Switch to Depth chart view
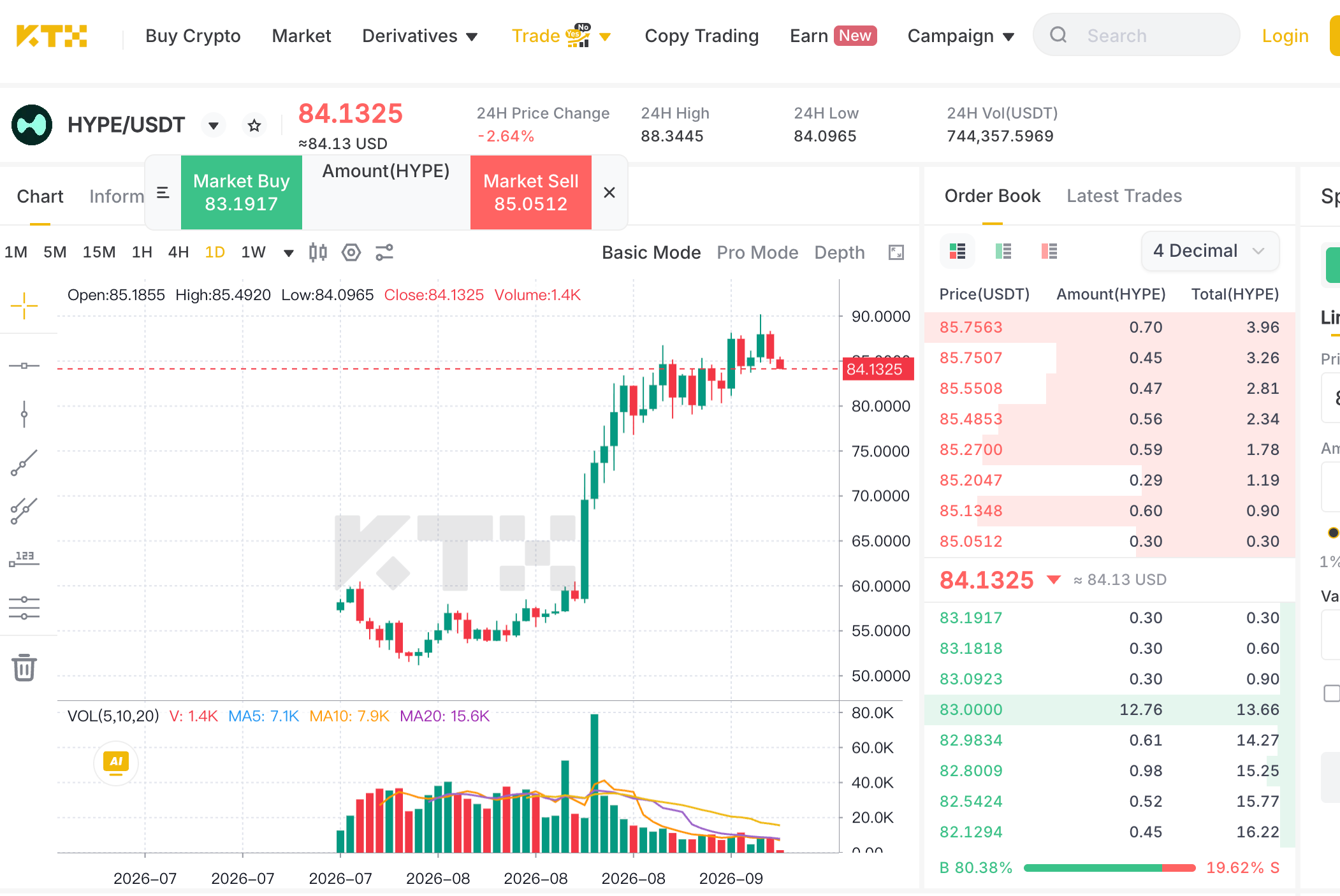 coord(840,252)
